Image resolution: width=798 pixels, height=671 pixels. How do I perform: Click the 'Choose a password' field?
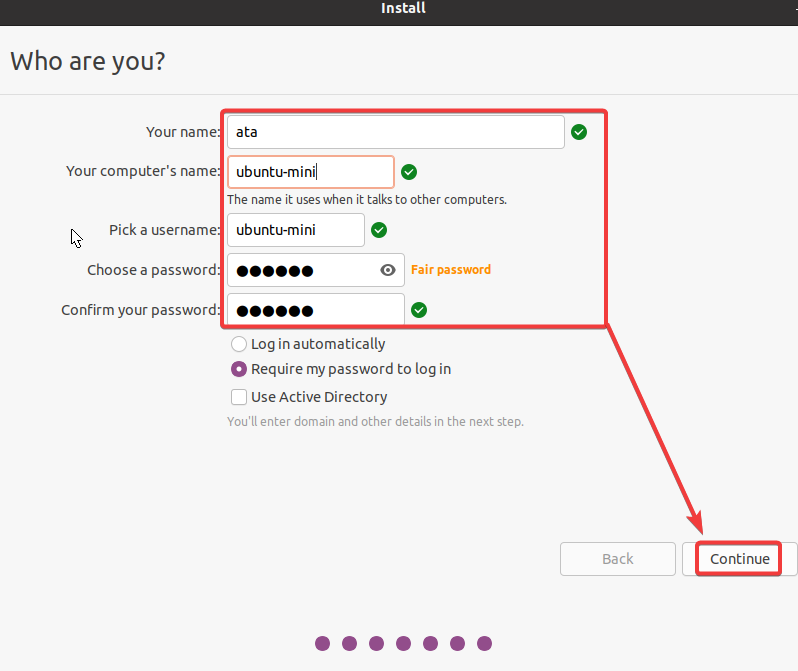[316, 270]
